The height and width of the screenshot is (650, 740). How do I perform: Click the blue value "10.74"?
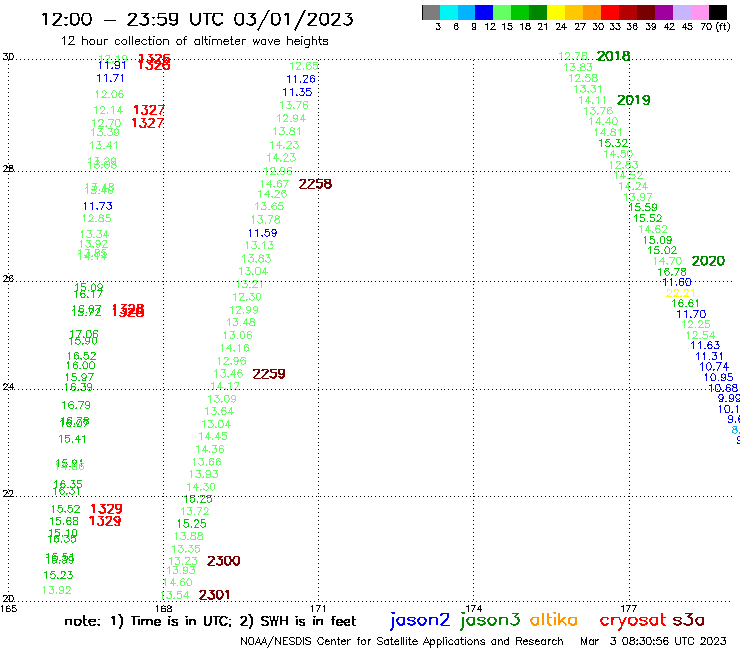(x=714, y=367)
